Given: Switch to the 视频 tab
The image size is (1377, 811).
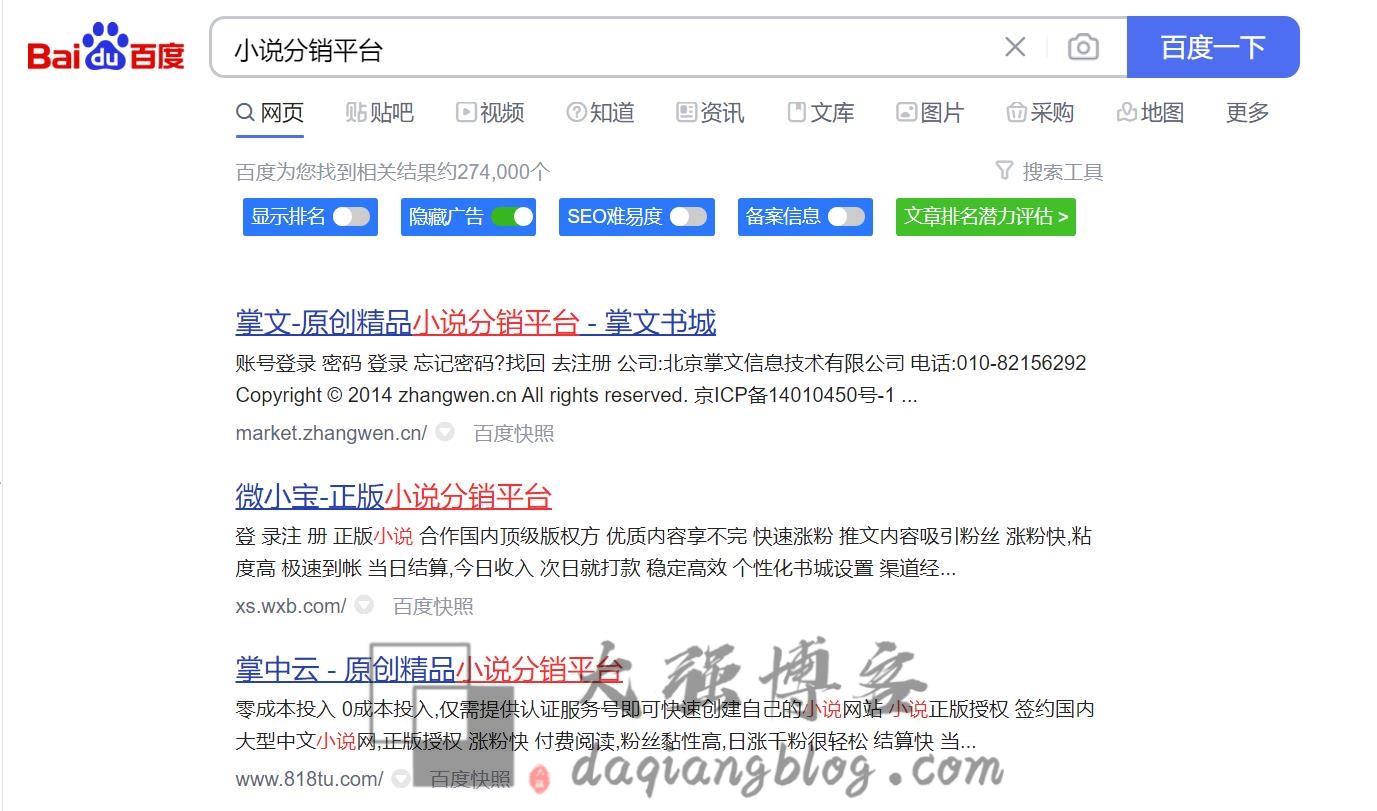Looking at the screenshot, I should [490, 113].
